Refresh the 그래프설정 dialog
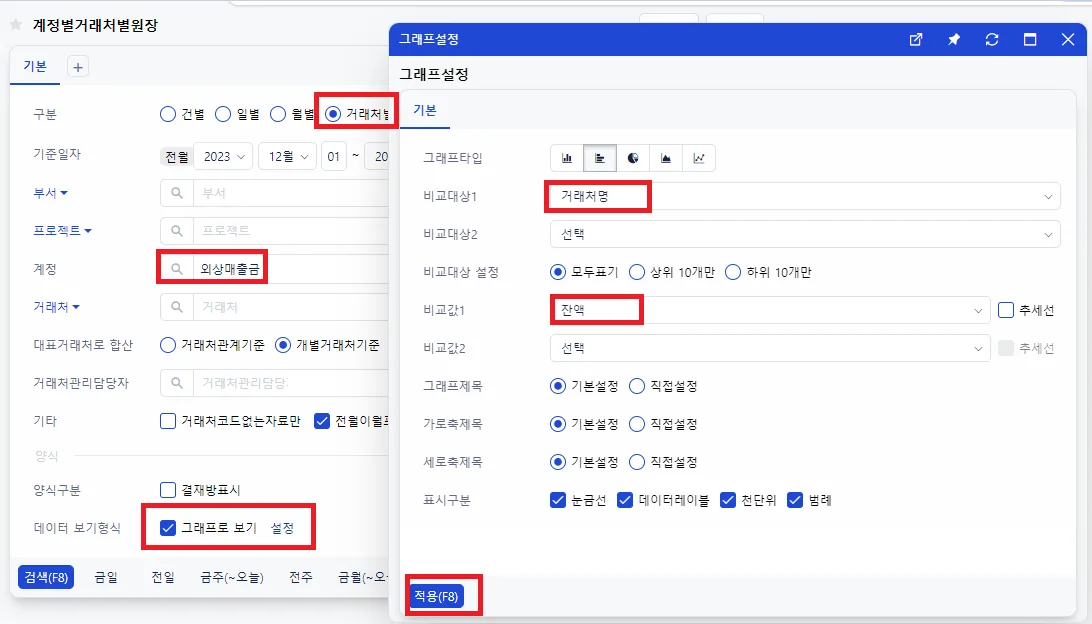Viewport: 1092px width, 624px height. pyautogui.click(x=992, y=40)
